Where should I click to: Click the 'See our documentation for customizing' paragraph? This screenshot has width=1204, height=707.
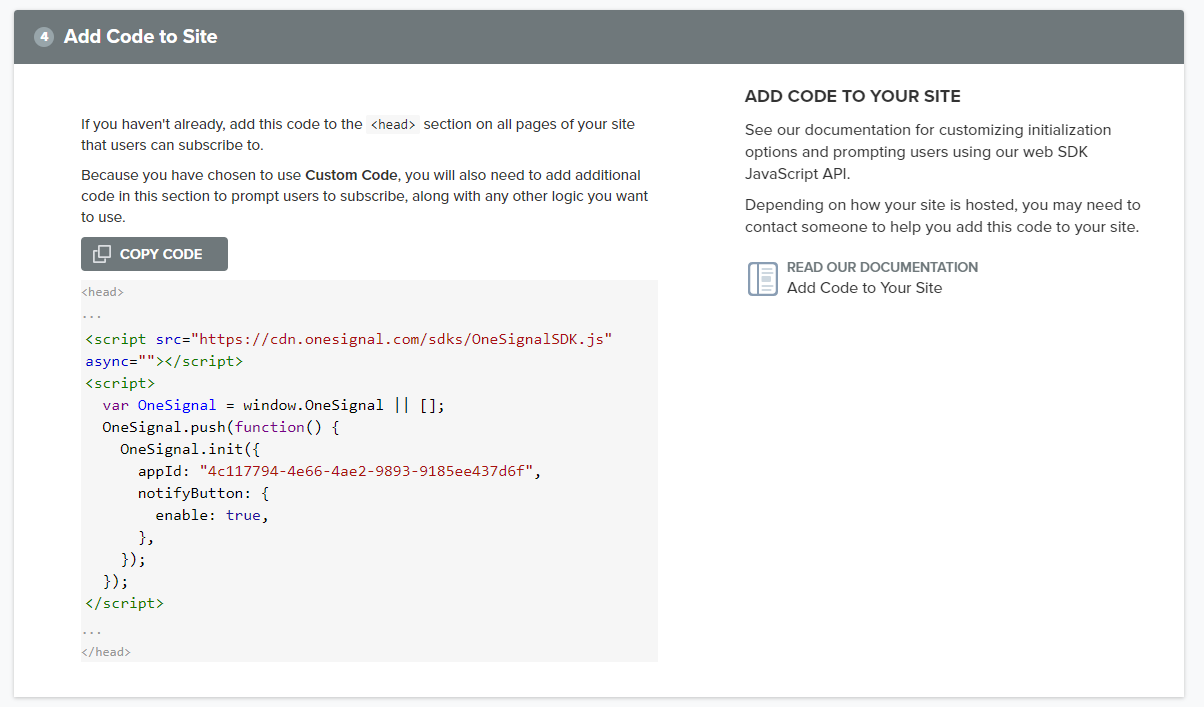pyautogui.click(x=928, y=151)
